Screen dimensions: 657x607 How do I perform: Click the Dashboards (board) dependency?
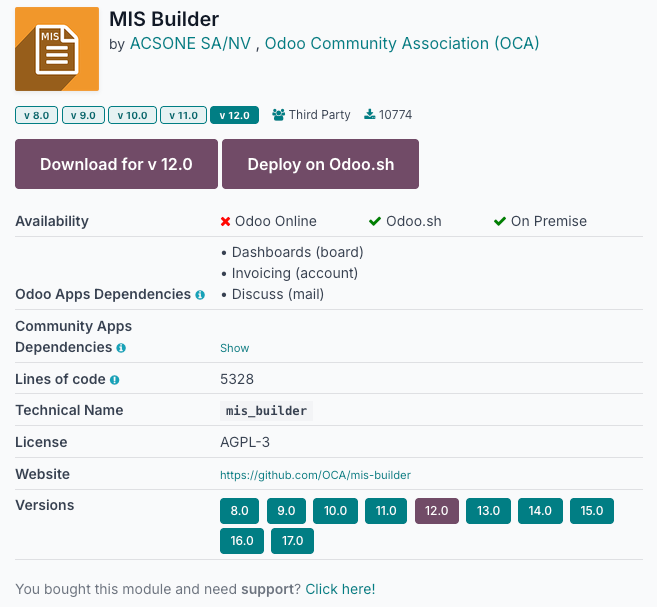[297, 252]
